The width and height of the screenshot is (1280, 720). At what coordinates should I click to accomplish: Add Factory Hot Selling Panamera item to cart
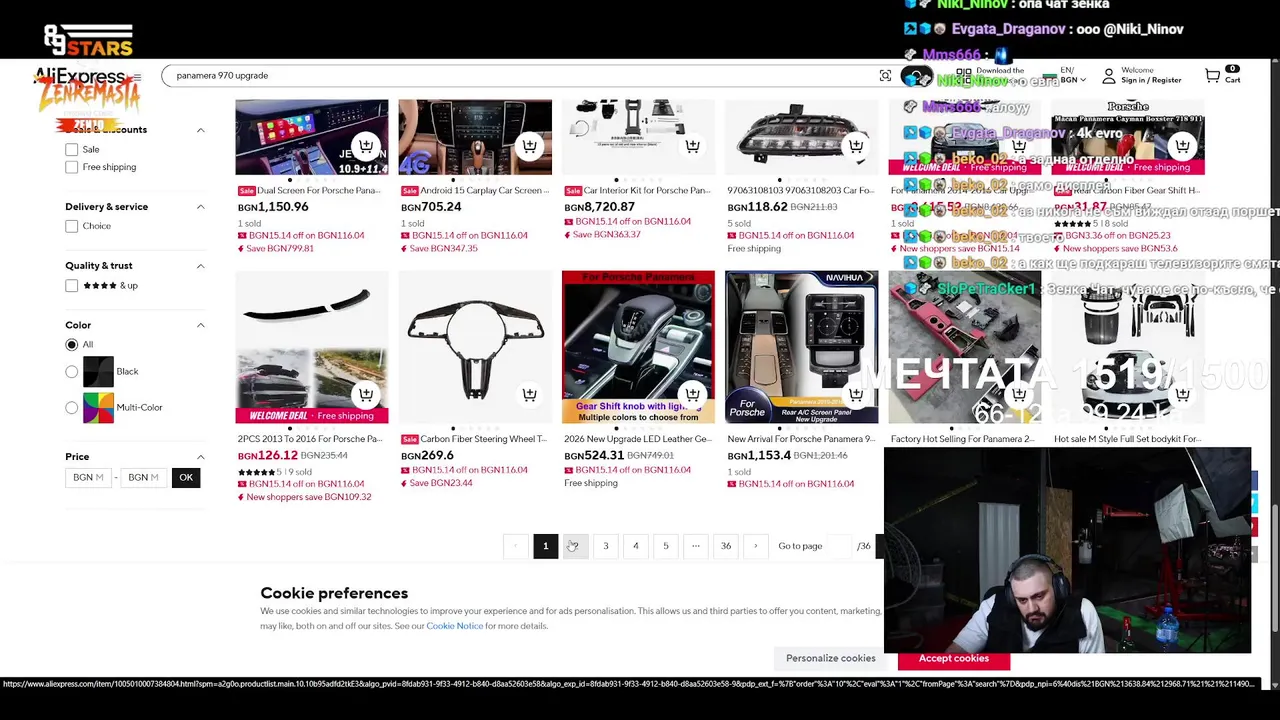coord(1018,395)
